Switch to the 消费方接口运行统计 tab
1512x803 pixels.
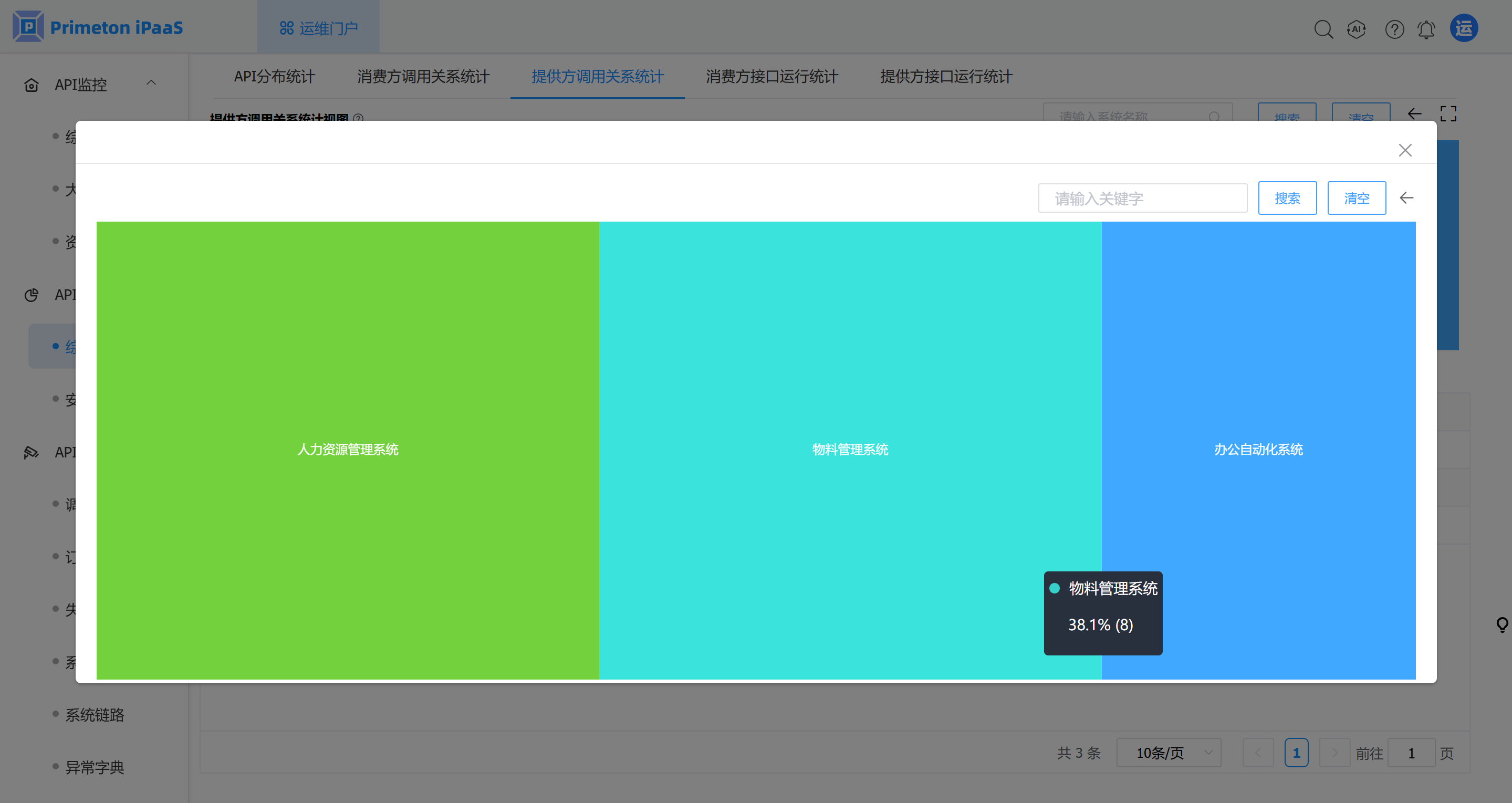[x=771, y=76]
